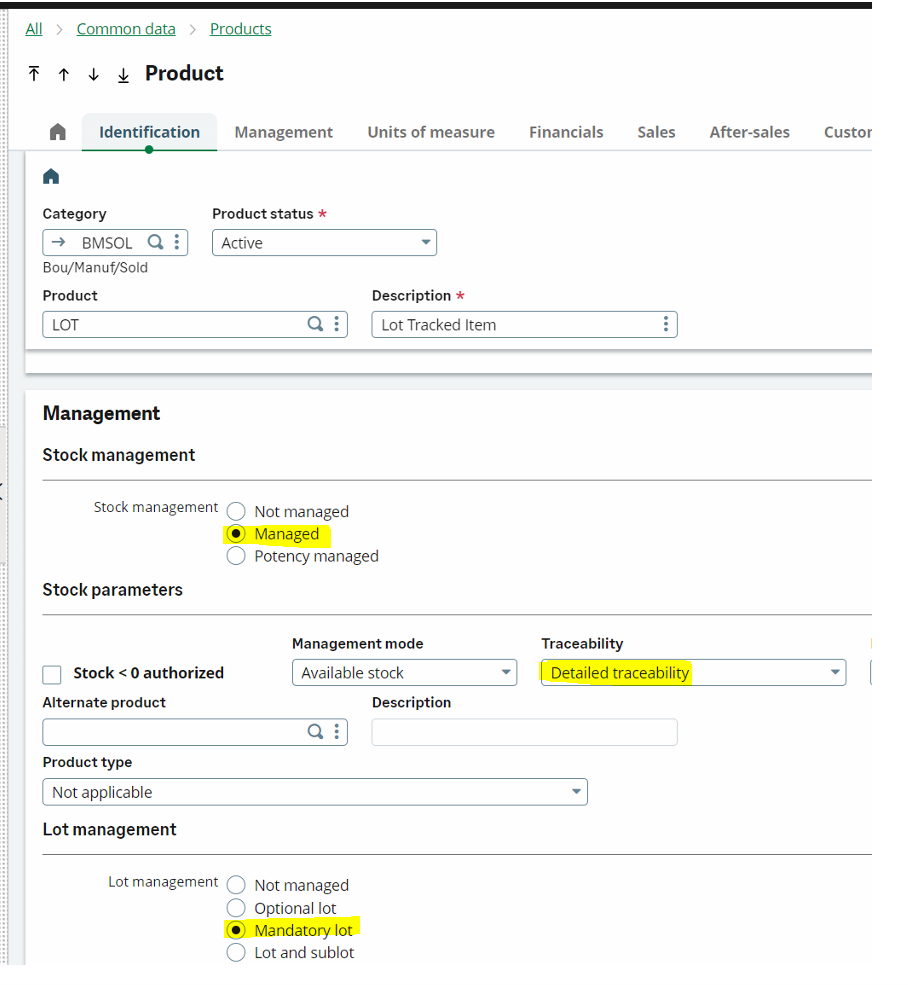This screenshot has width=908, height=985.
Task: Expand the Traceability dropdown
Action: point(836,672)
